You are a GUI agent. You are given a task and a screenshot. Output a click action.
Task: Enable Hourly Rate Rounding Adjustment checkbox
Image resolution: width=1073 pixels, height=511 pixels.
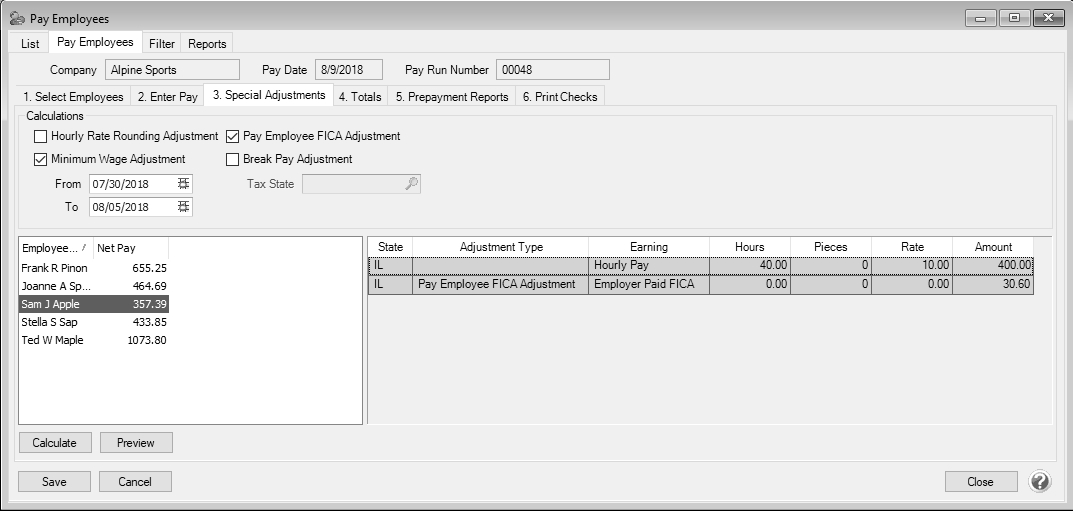[40, 136]
